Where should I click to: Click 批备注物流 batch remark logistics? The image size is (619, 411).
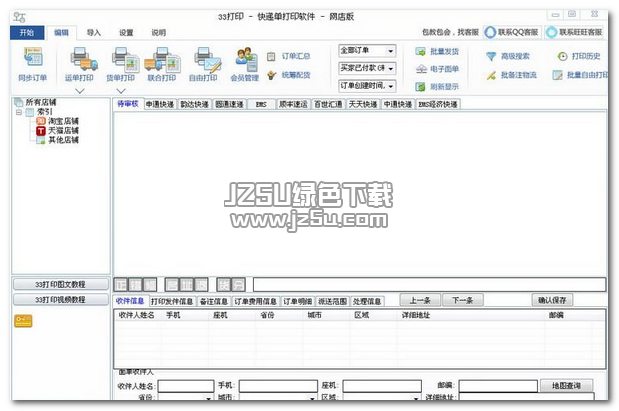[511, 75]
